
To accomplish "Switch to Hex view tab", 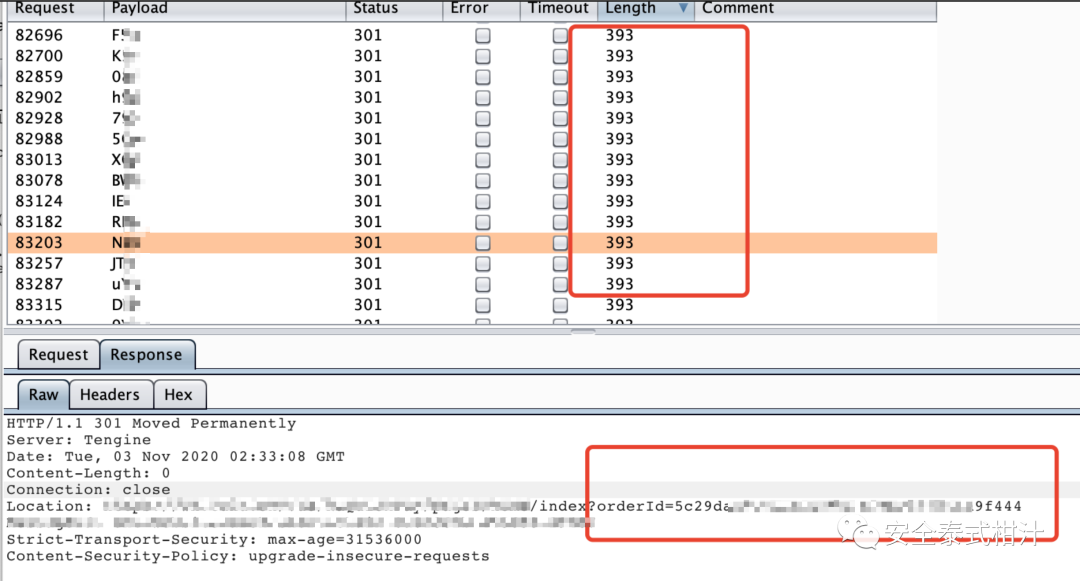I will tap(178, 395).
